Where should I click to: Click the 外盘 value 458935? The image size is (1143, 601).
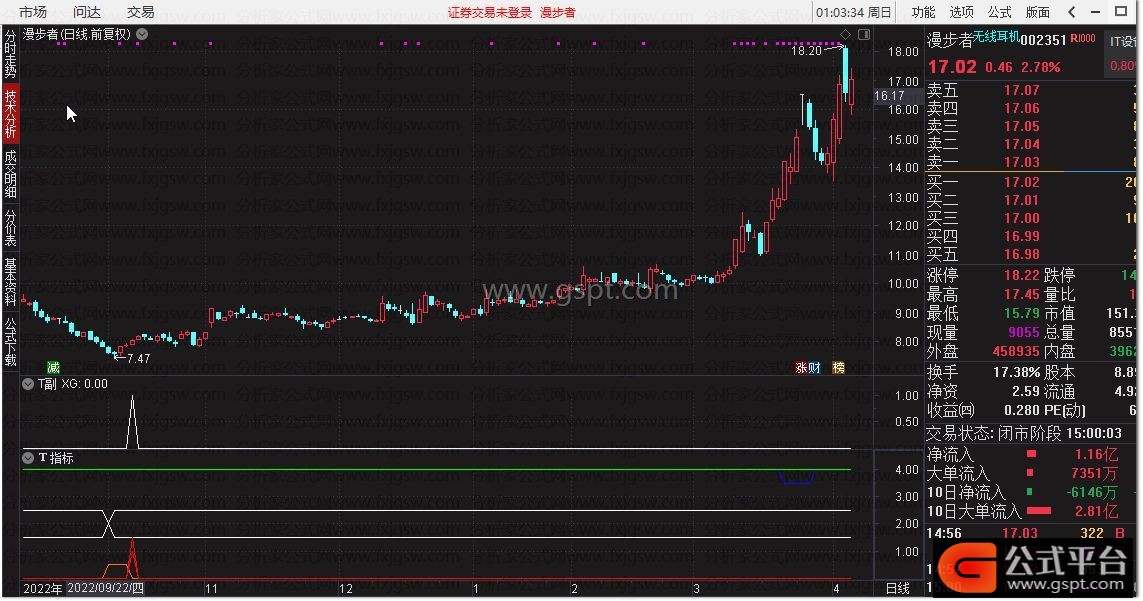pyautogui.click(x=1016, y=352)
